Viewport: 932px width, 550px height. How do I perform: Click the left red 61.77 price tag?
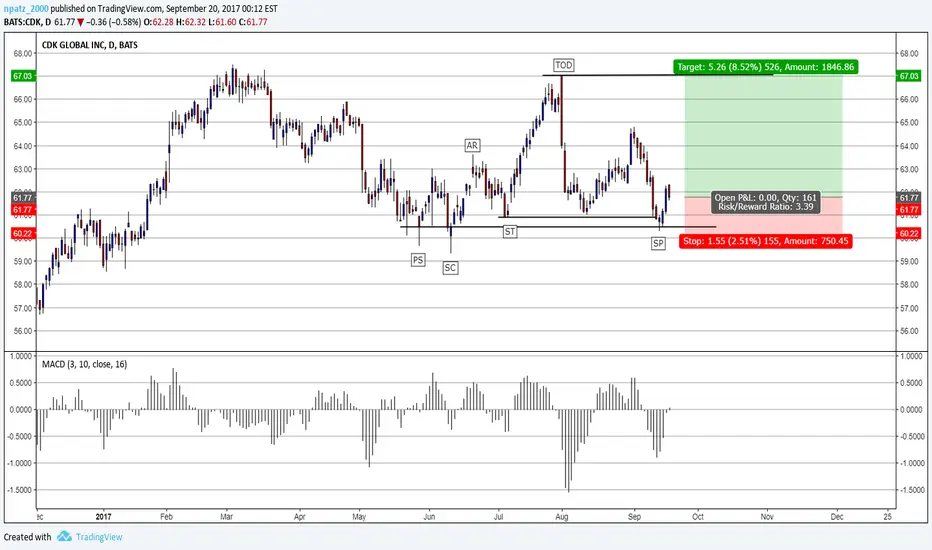tap(23, 210)
